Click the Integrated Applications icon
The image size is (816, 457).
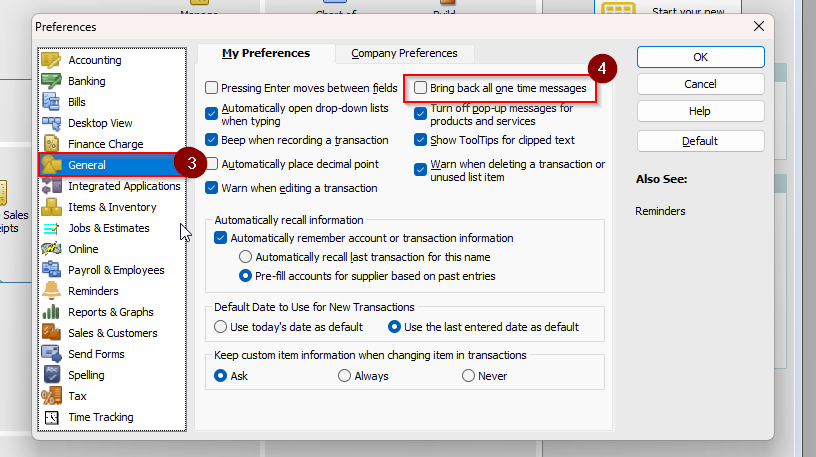pos(51,186)
